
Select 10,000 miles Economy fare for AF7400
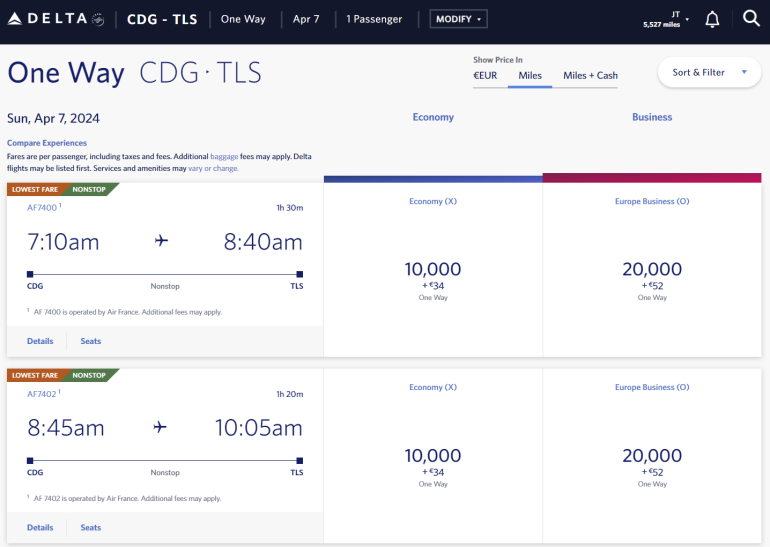tap(433, 275)
